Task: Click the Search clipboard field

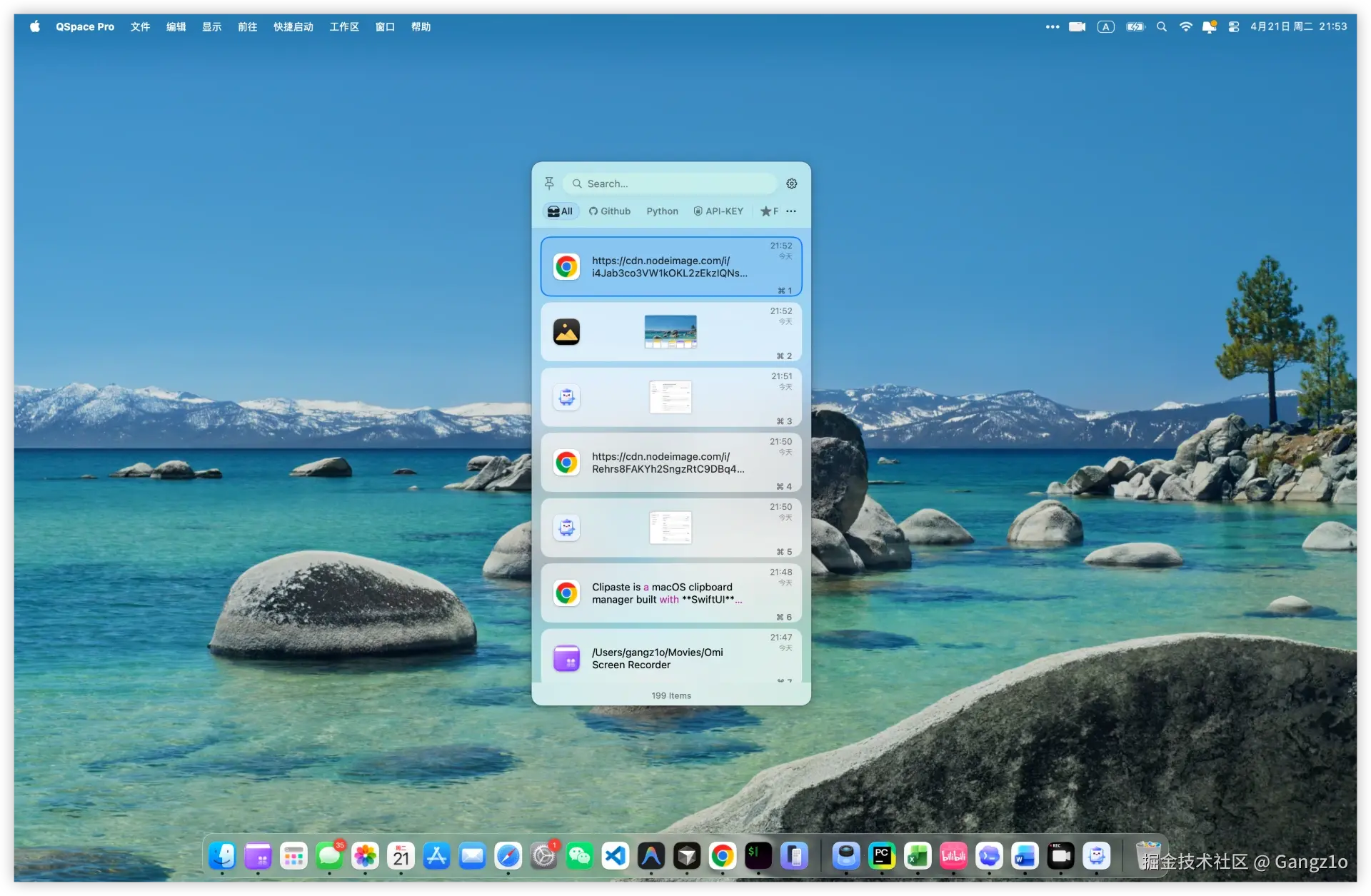Action: tap(671, 183)
